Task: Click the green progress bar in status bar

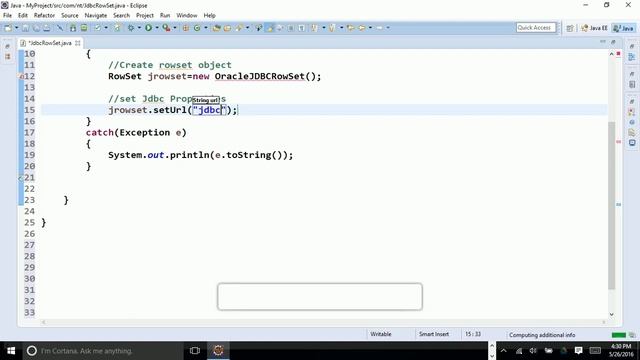Action: 619,335
